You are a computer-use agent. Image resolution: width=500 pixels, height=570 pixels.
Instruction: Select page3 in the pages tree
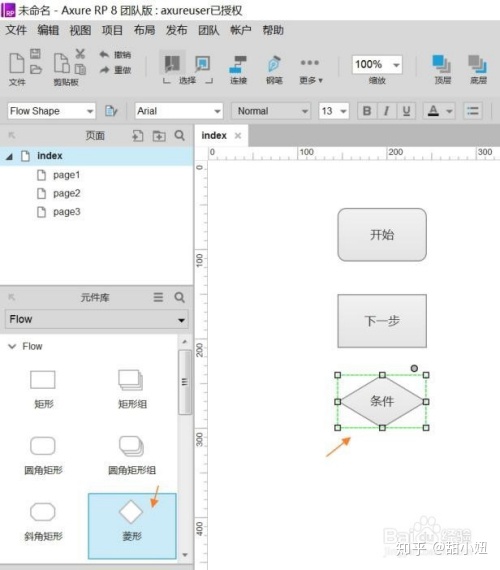pos(66,212)
